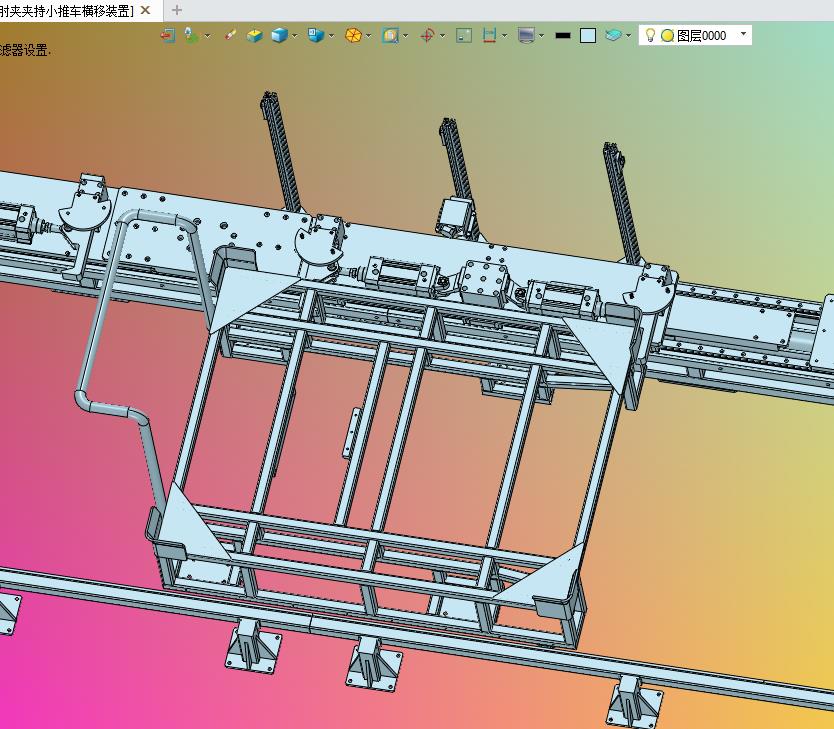Open the dropdown next to filter selection icon

click(x=207, y=36)
